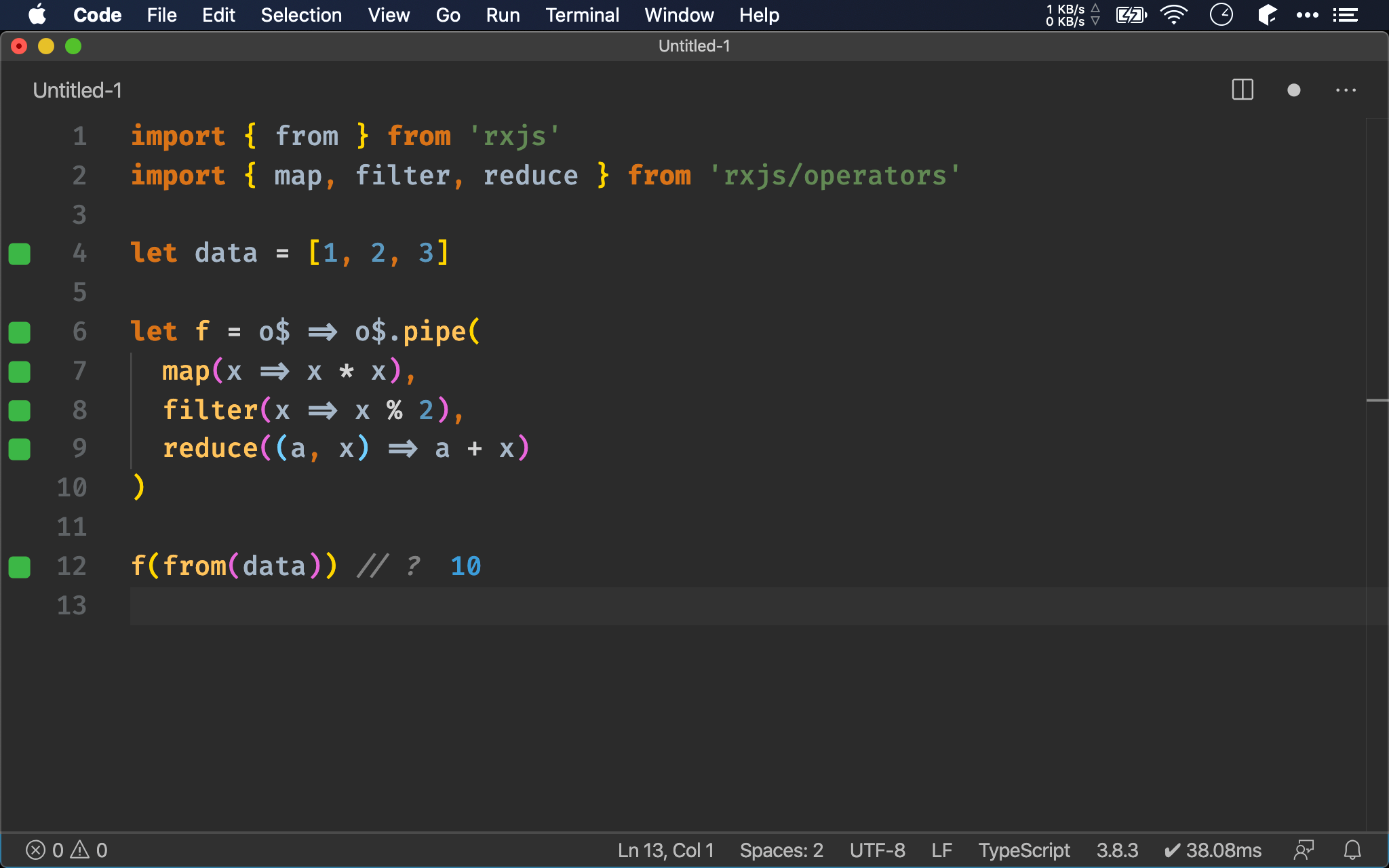1389x868 pixels.
Task: Open the three-dots menu bar extra
Action: [1307, 15]
